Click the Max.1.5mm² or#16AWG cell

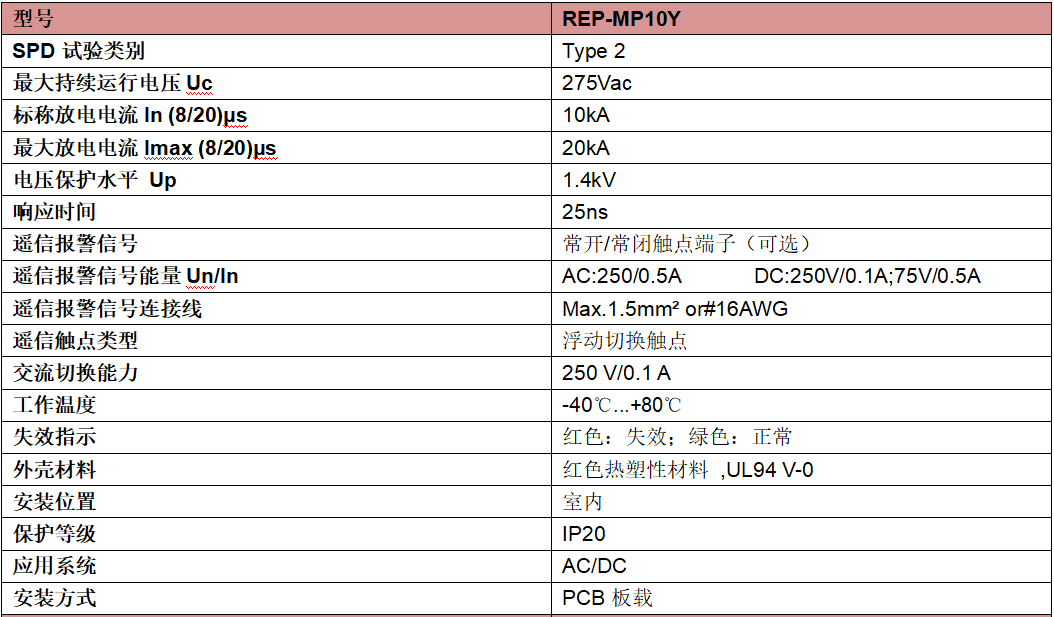675,309
